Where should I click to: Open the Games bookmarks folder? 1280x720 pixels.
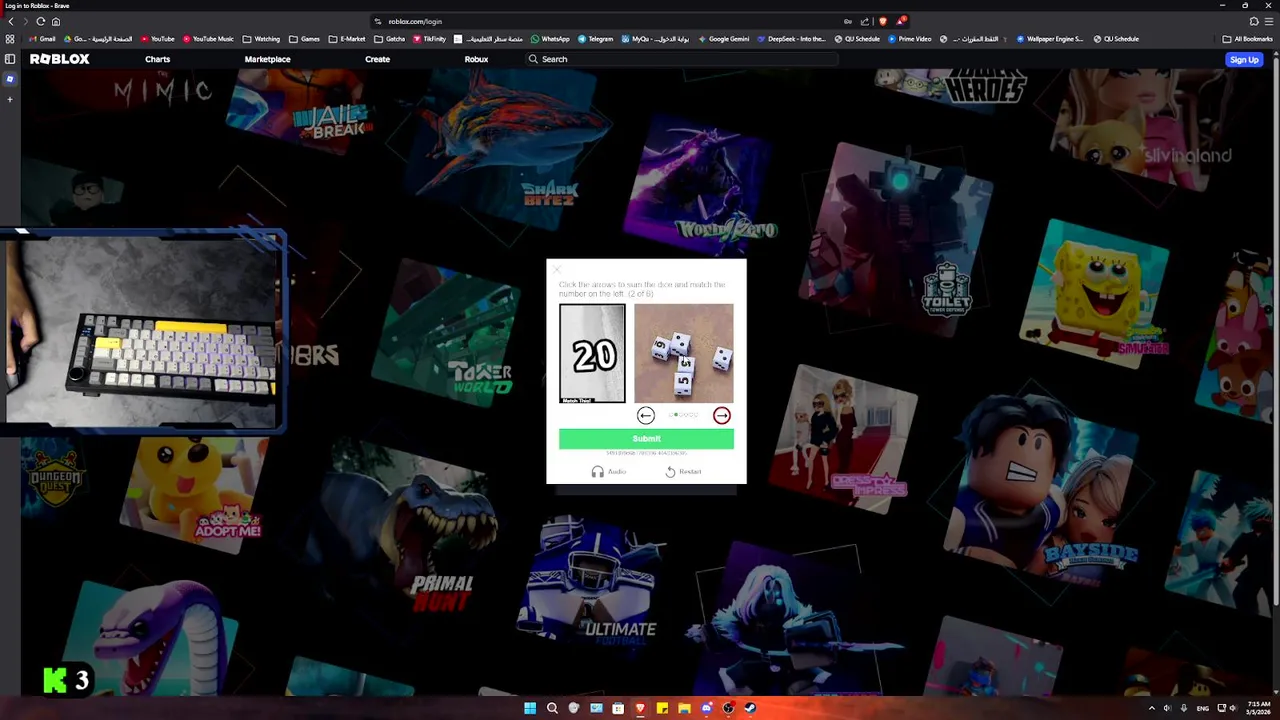tap(304, 39)
